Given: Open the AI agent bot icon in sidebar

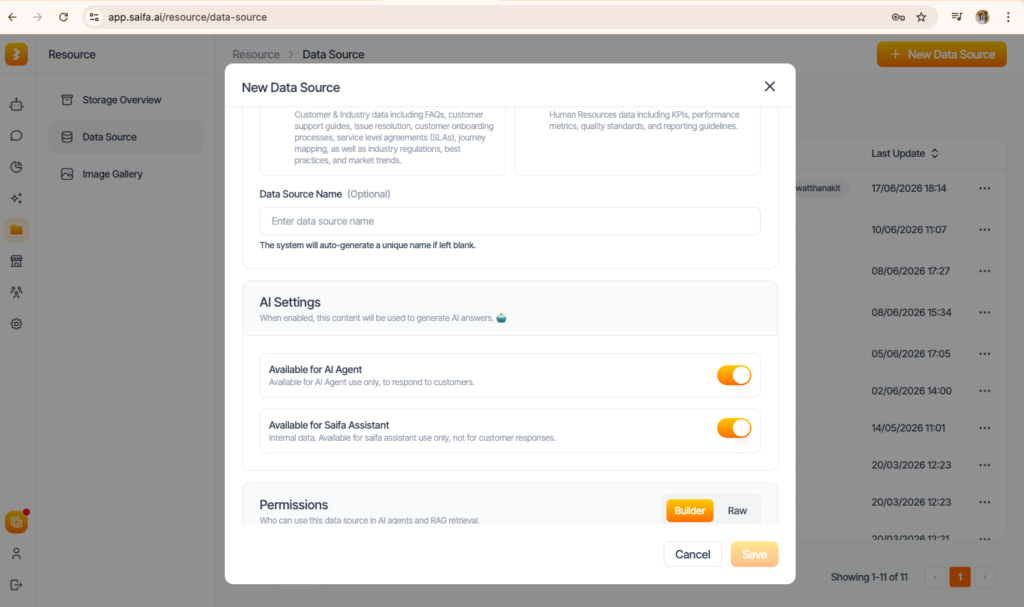Looking at the screenshot, I should coord(16,105).
